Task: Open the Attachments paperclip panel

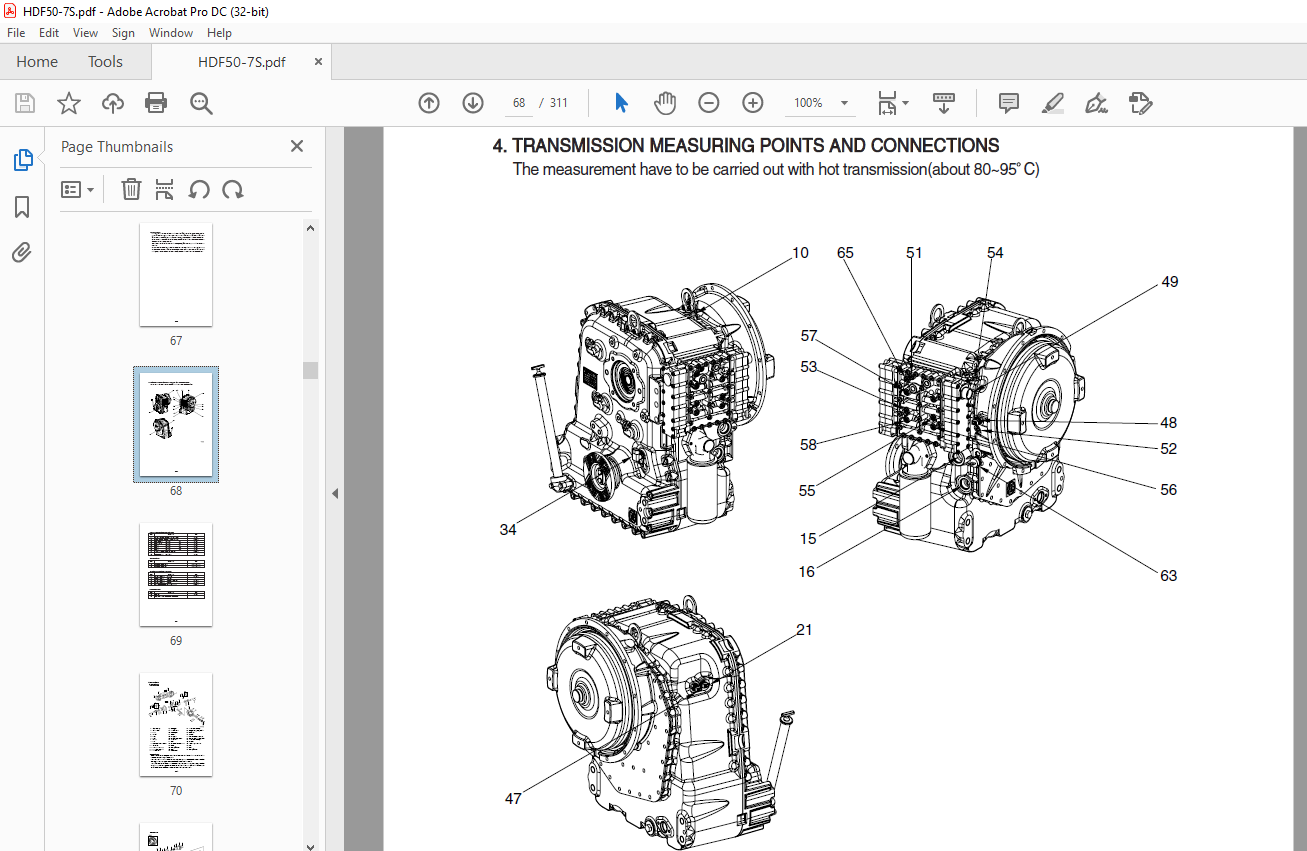Action: [22, 252]
